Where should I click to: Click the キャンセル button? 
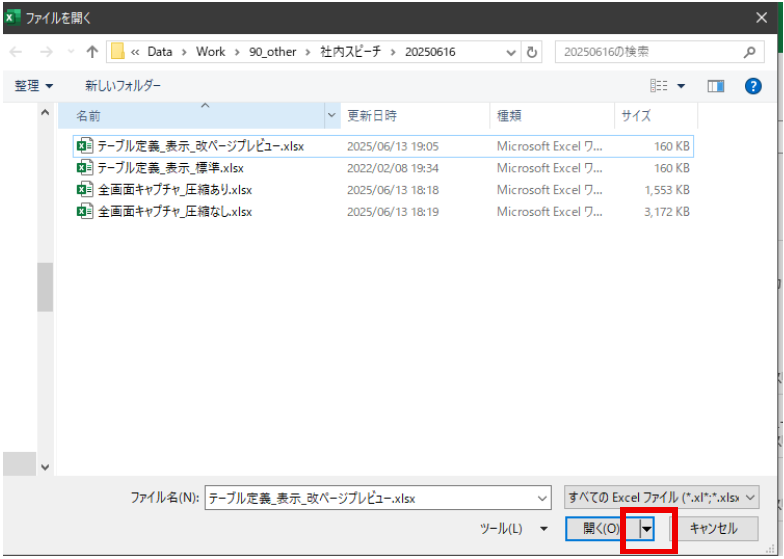(714, 528)
